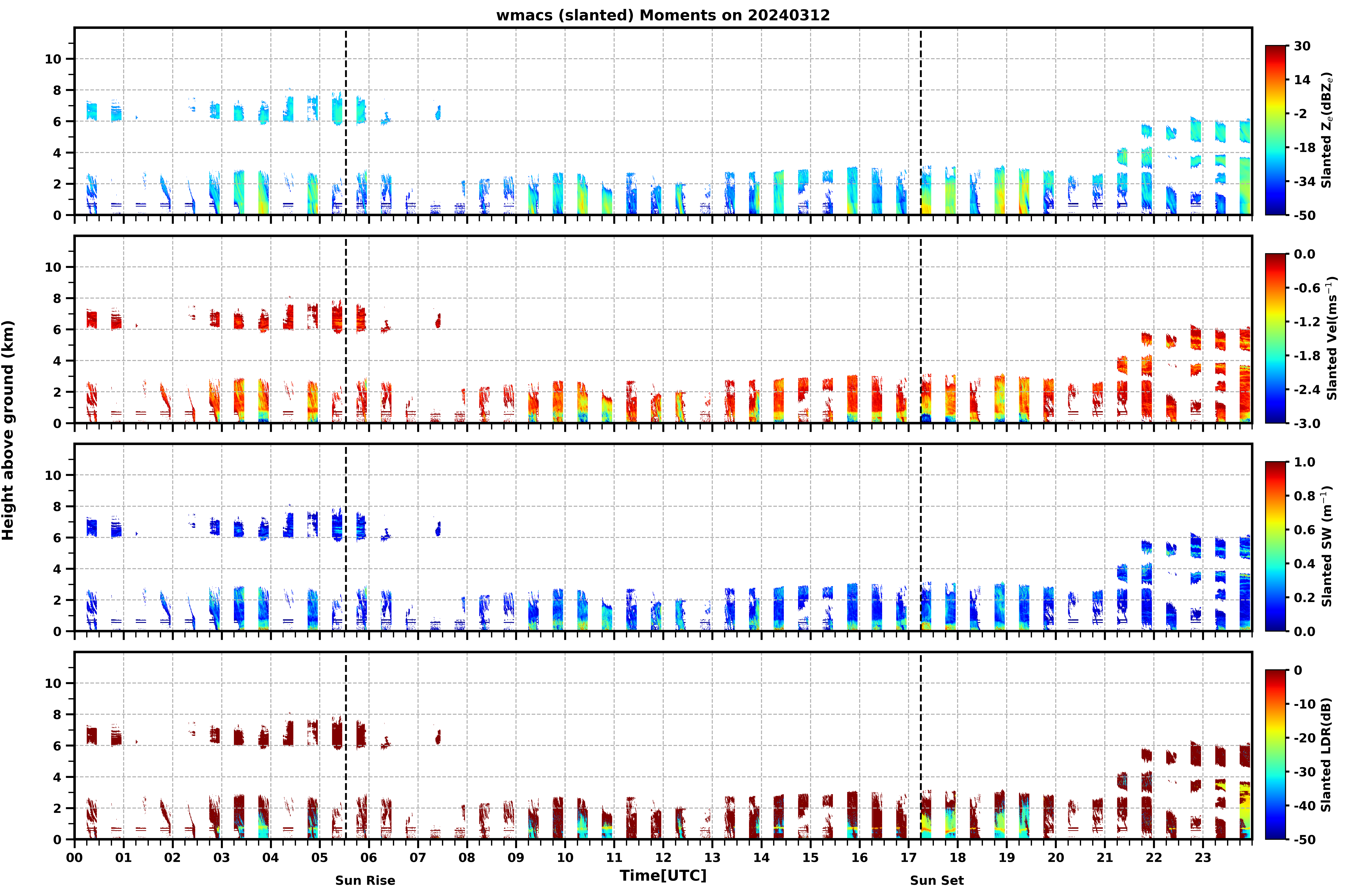The image size is (1348, 896).
Task: Click the sunrise dashed line in top panel
Action: 346,121
